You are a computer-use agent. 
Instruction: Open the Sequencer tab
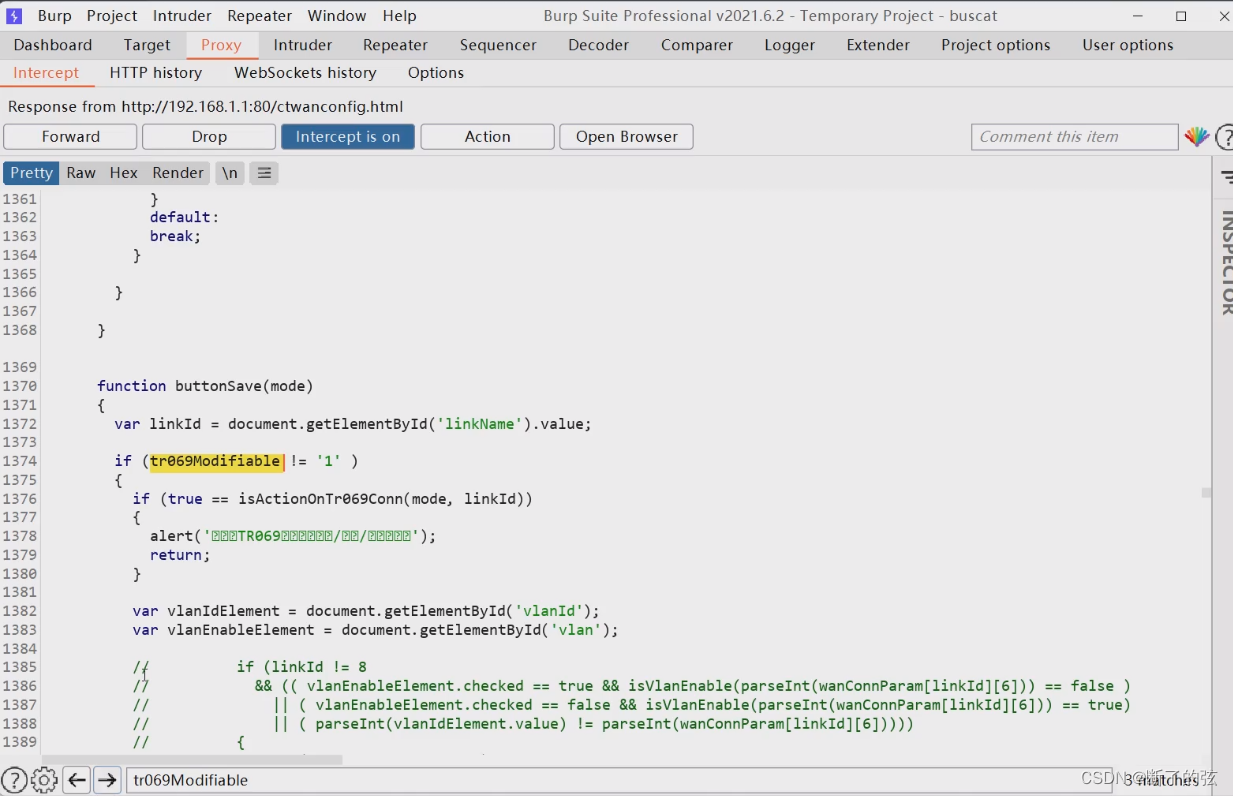click(x=498, y=45)
